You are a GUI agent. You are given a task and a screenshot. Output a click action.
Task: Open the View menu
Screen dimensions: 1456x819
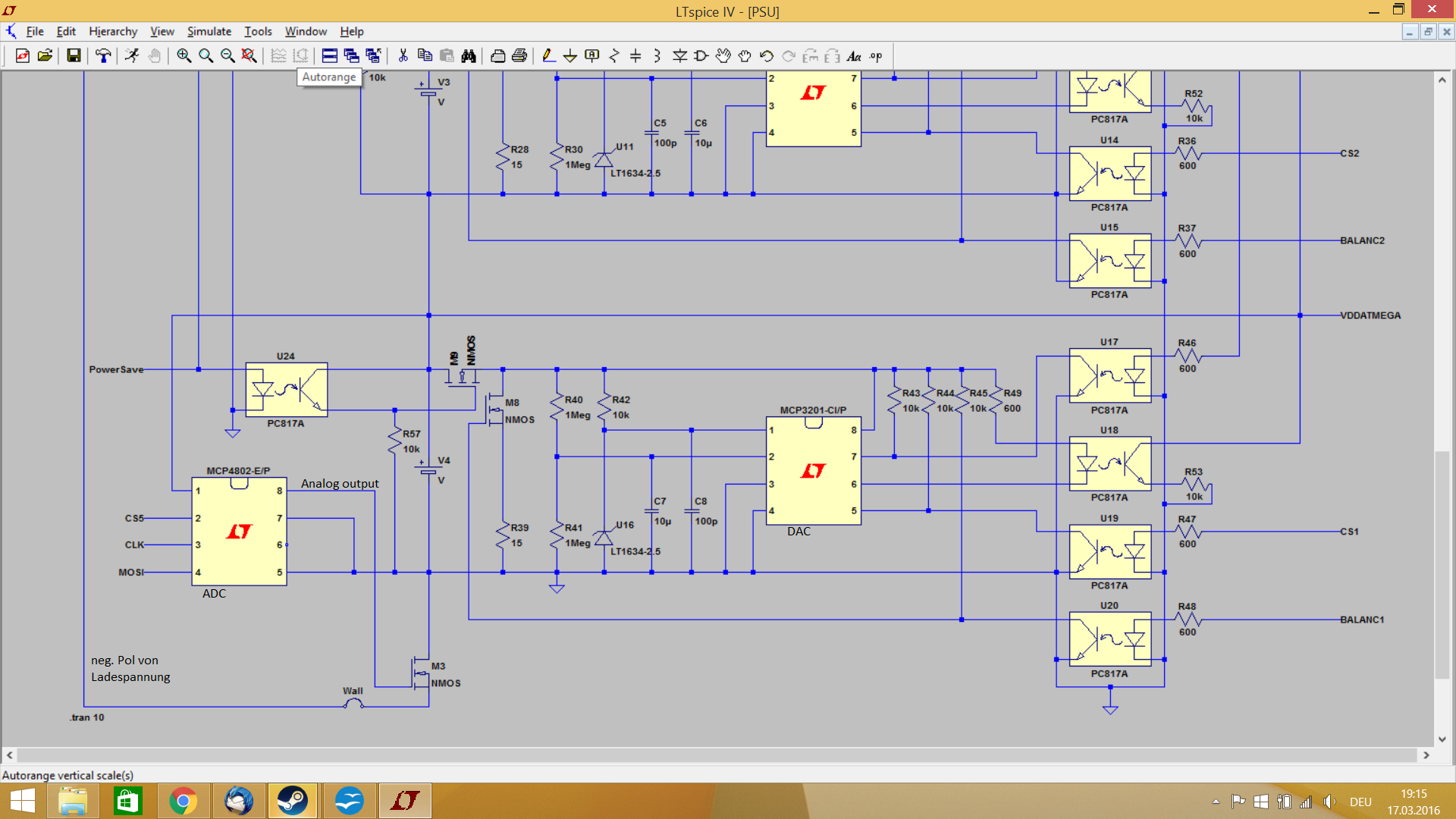[162, 31]
